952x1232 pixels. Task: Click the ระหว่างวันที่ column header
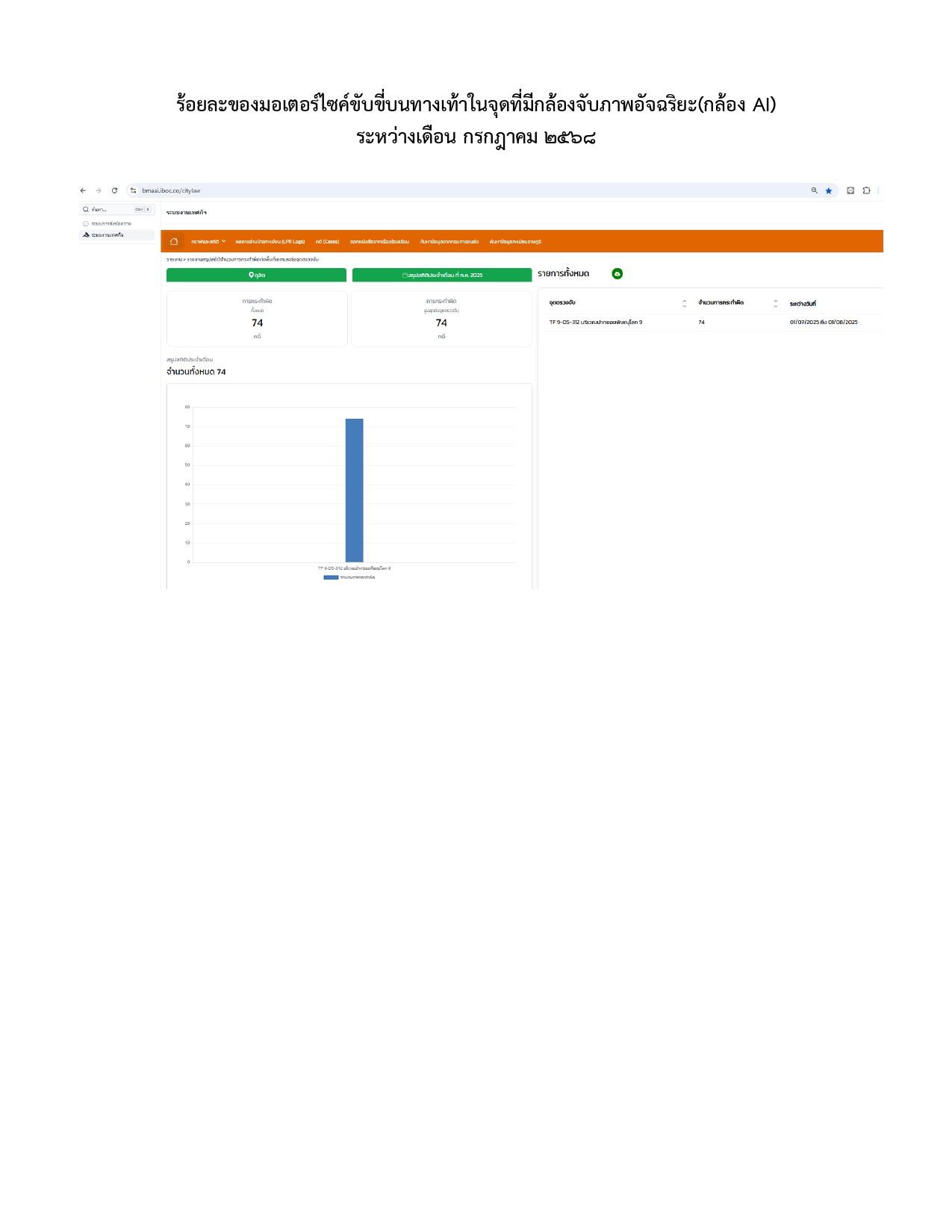[803, 304]
